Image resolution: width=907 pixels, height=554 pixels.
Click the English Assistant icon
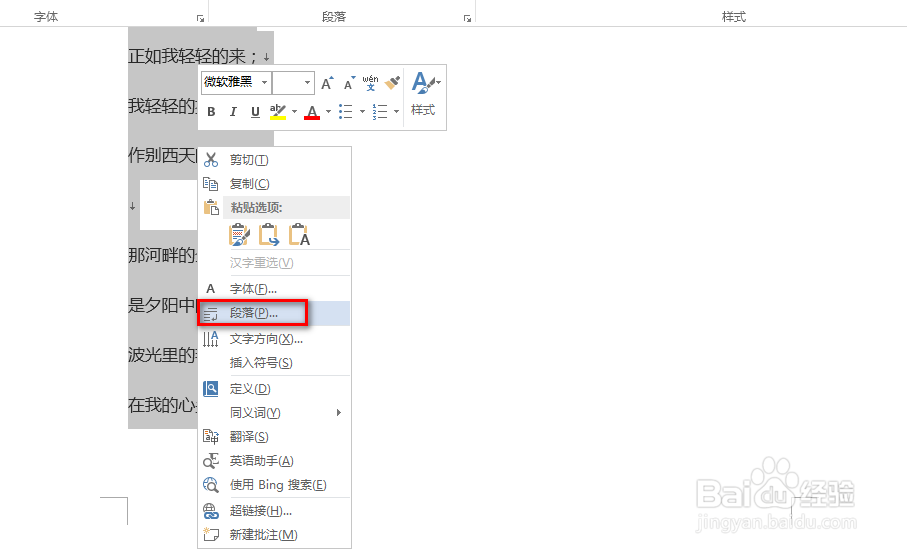[211, 461]
